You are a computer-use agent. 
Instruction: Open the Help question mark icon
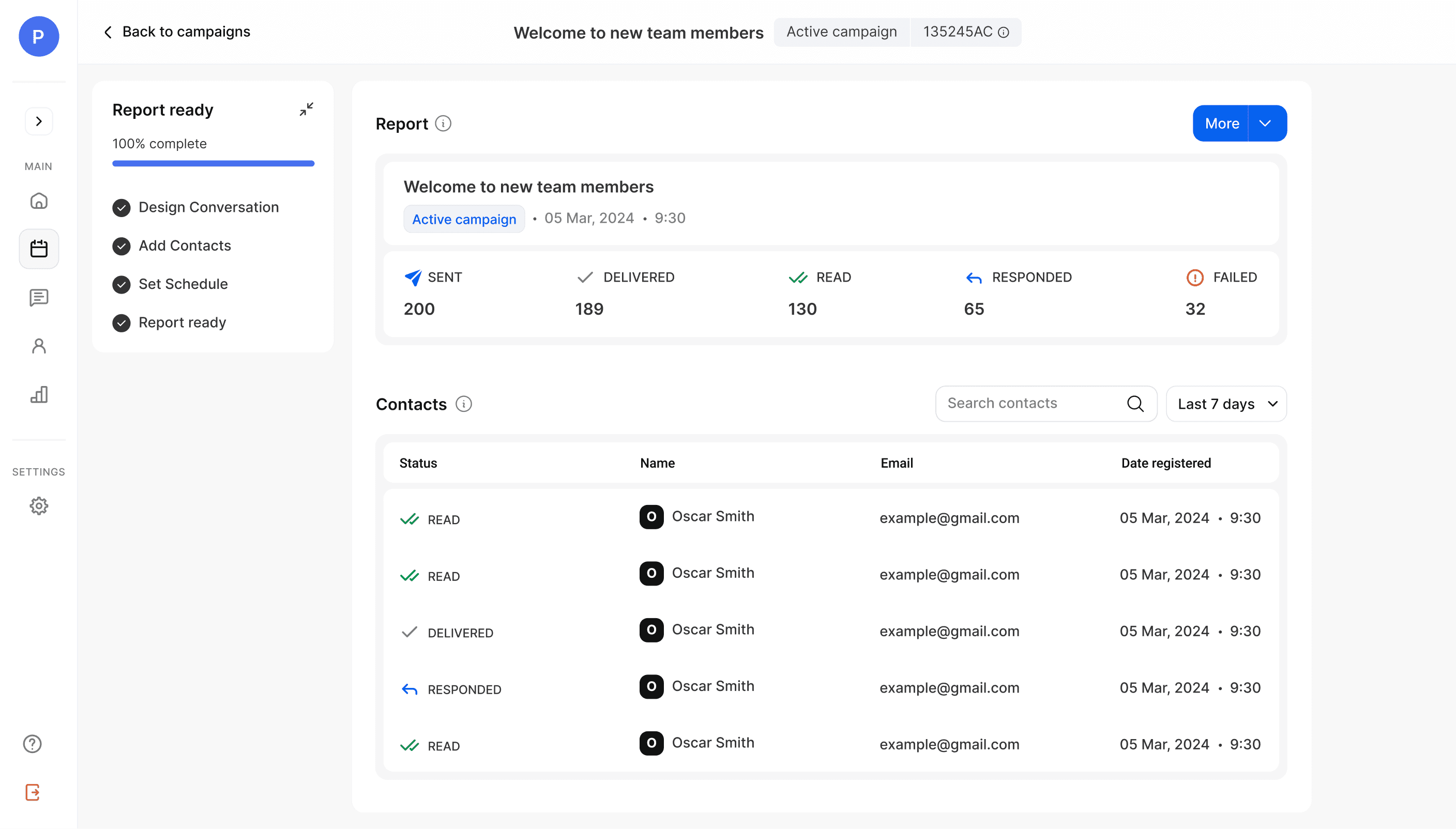[x=33, y=744]
